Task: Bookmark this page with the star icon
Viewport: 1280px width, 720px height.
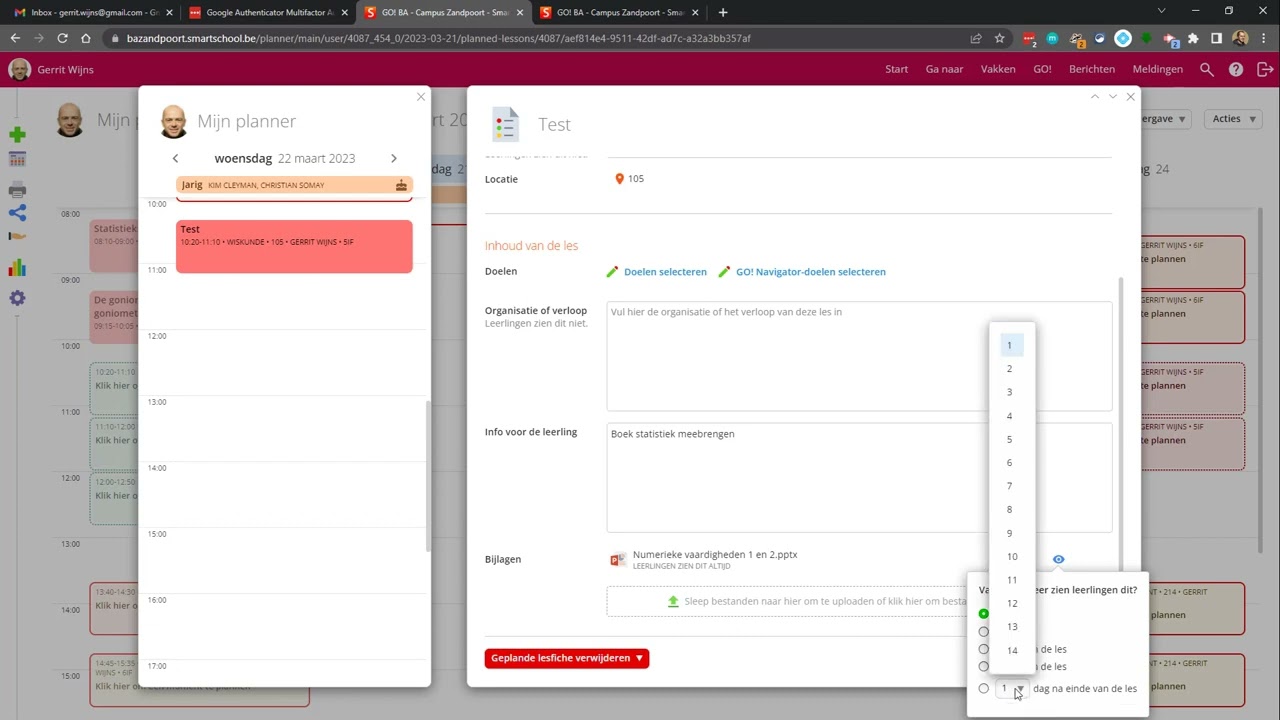Action: coord(999,38)
